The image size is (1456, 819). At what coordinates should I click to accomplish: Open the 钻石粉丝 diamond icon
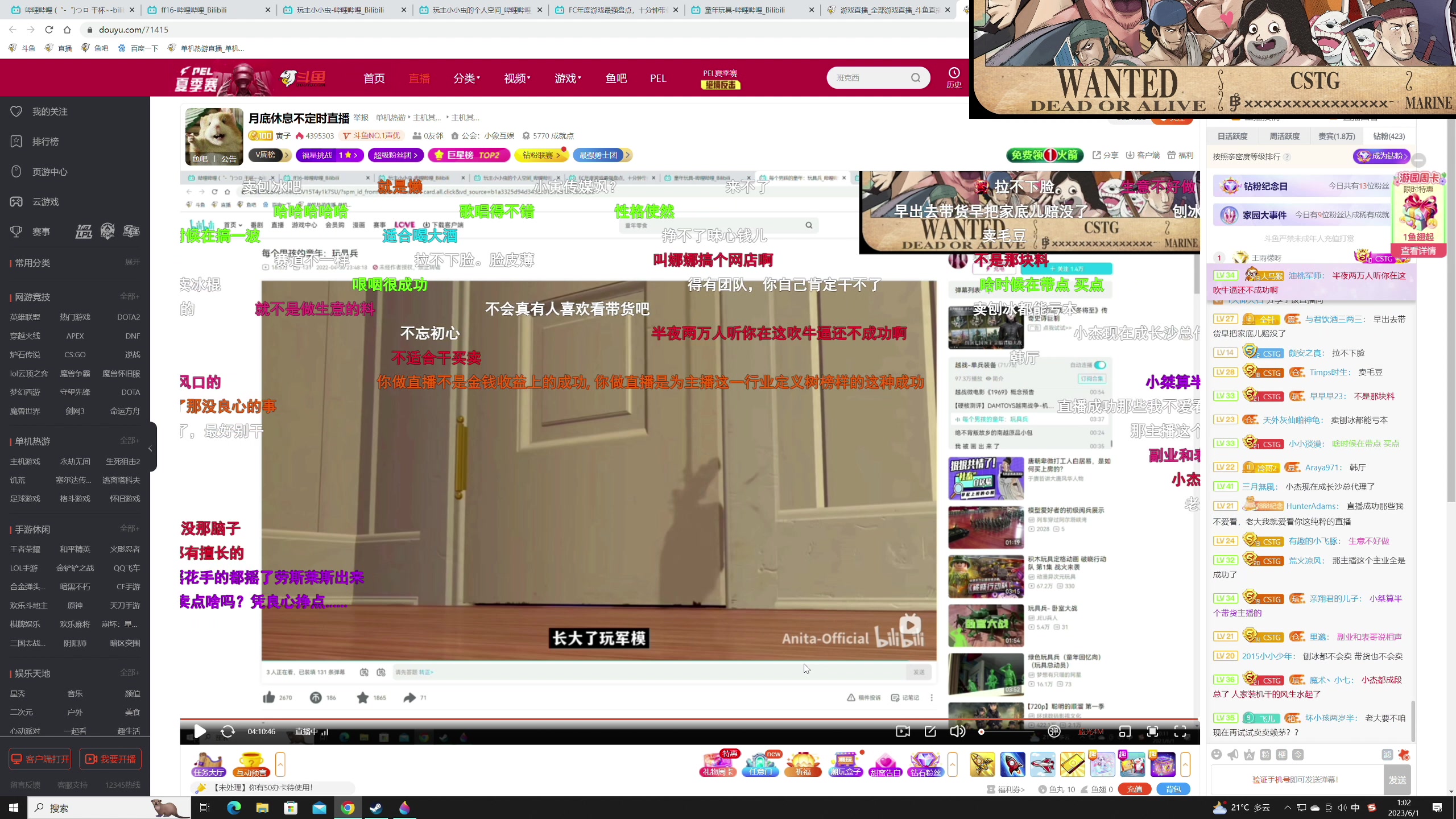coord(925,764)
